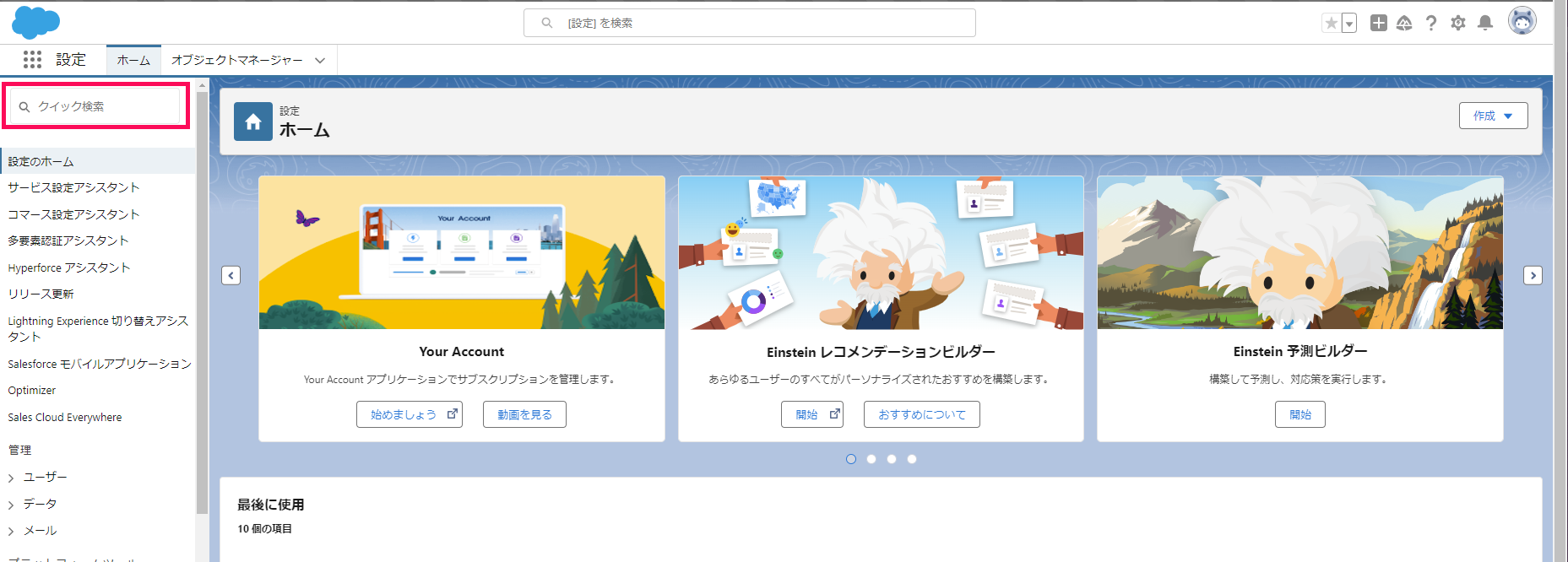The image size is (1568, 562).
Task: Select the second carousel page dot
Action: [x=871, y=459]
